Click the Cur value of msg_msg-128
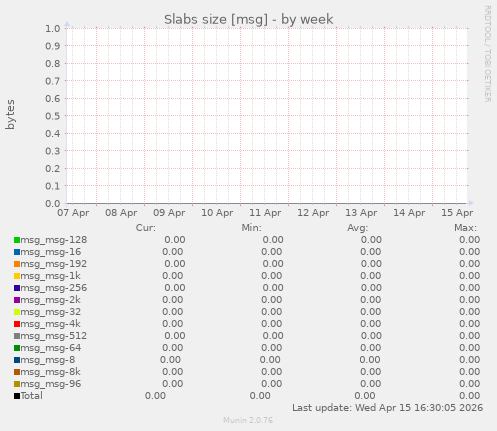This screenshot has width=497, height=431. click(175, 240)
